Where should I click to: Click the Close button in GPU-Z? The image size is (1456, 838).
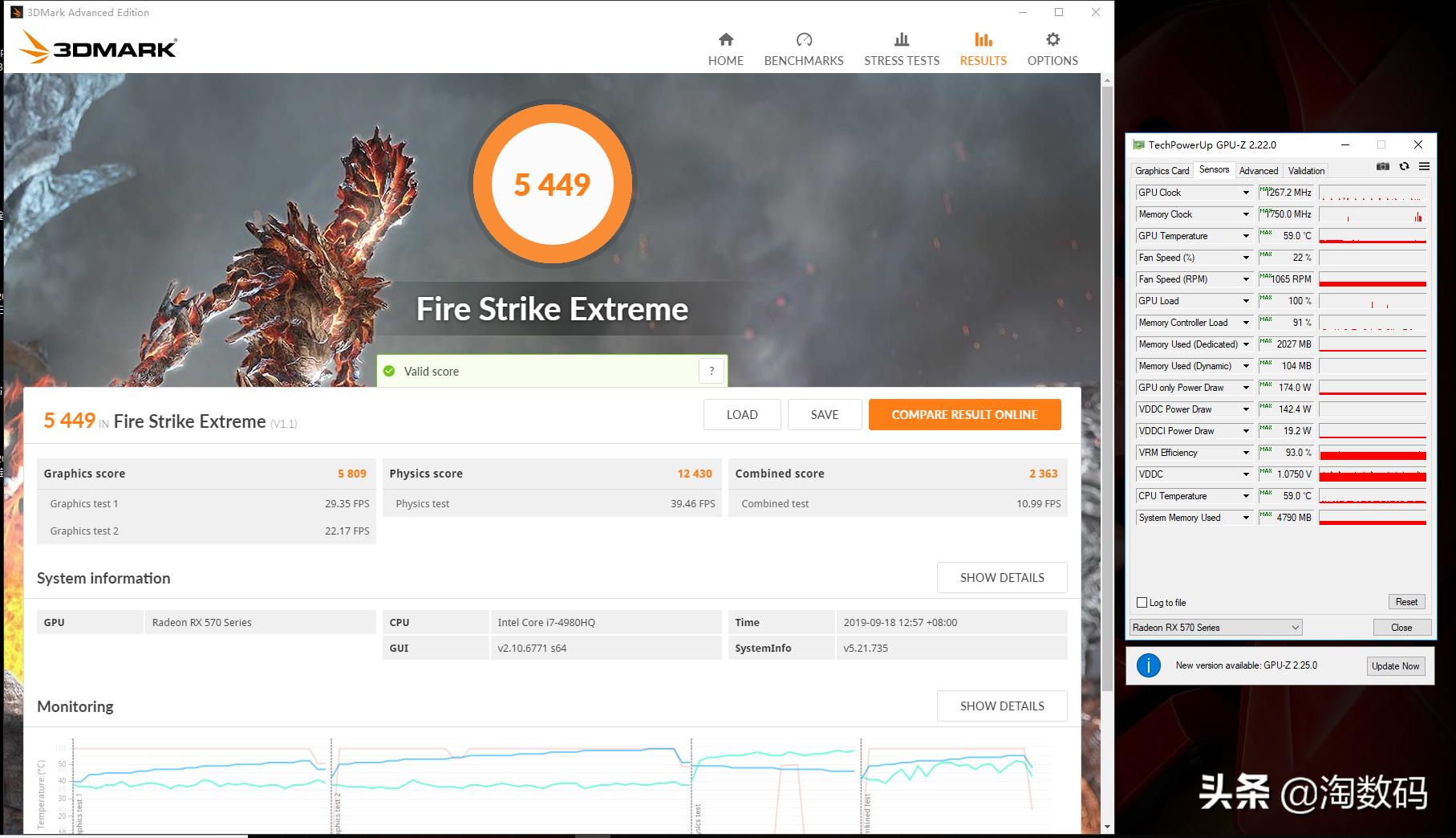1401,628
